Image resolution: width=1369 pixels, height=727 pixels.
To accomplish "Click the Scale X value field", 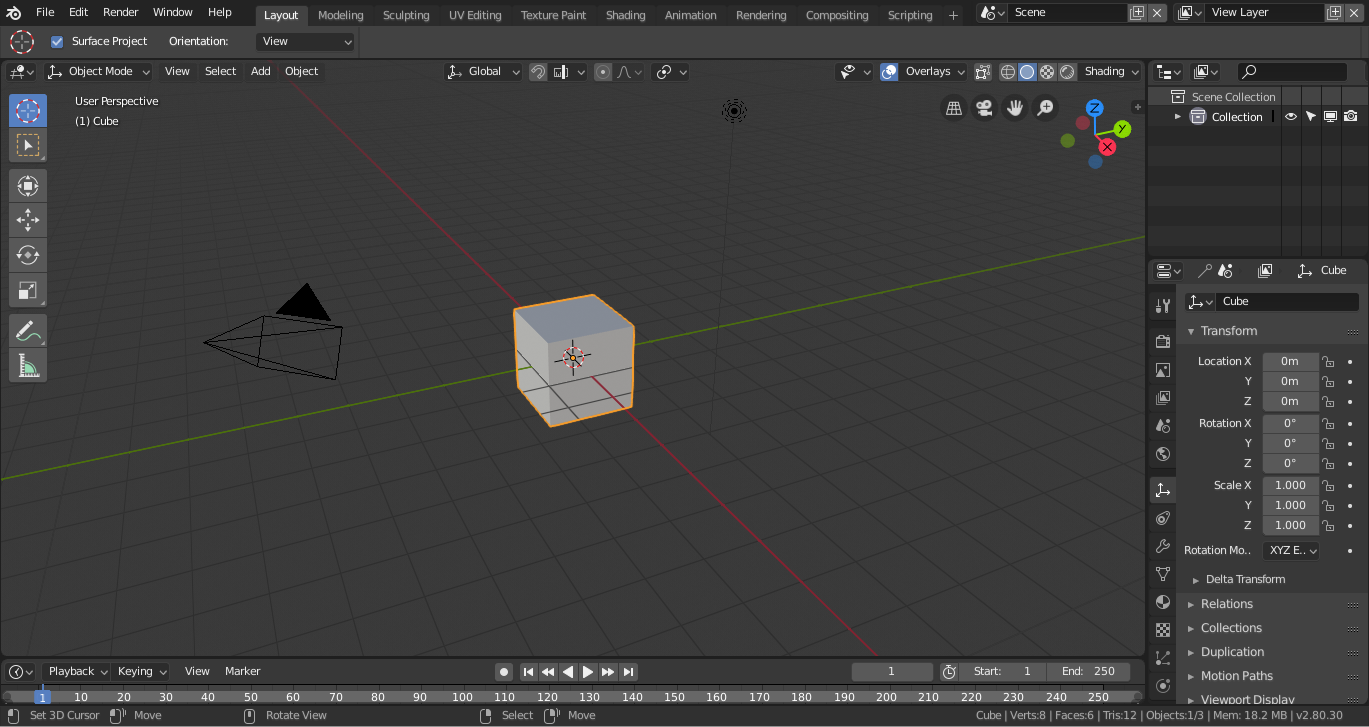I will 1291,485.
